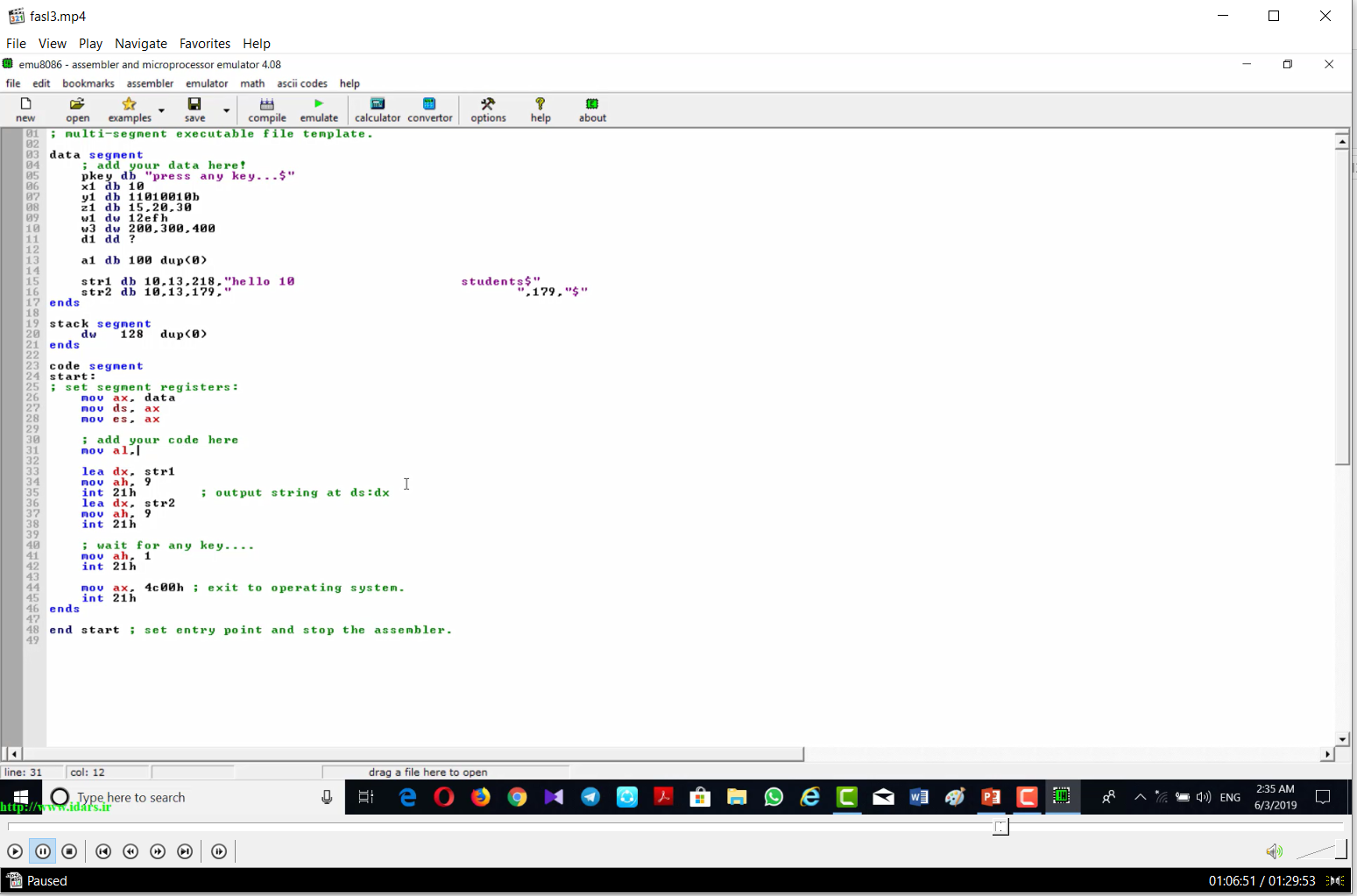The height and width of the screenshot is (896, 1357).
Task: Skip to the next track
Action: pyautogui.click(x=185, y=851)
